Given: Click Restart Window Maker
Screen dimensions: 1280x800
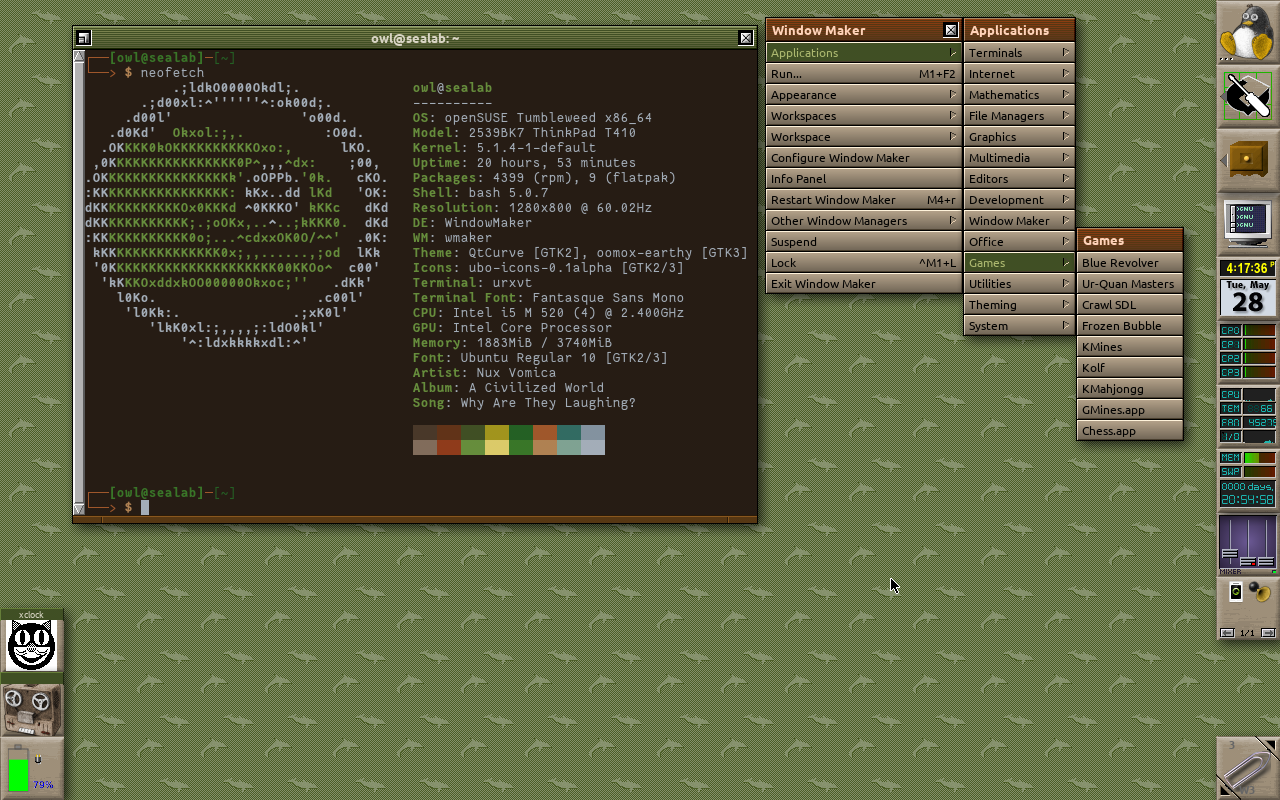Looking at the screenshot, I should pos(864,199).
